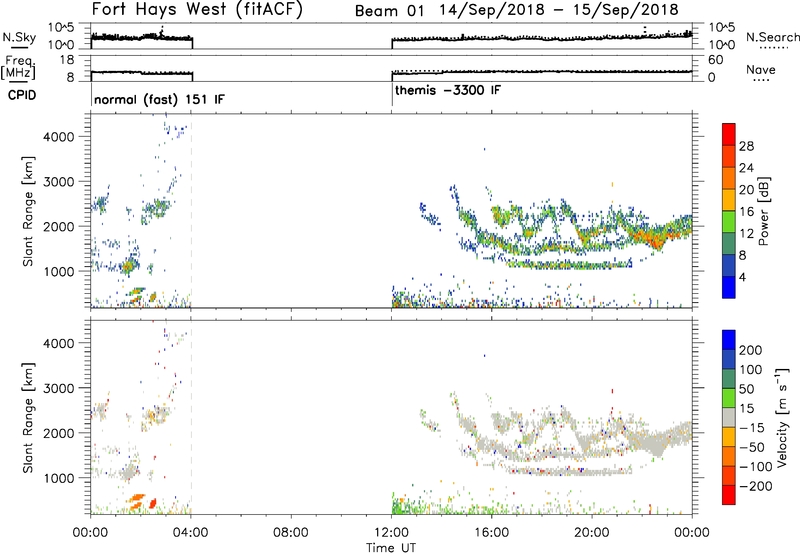Select the date range '14/Sep/2018 - 15/Sep/2018'
The height and width of the screenshot is (554, 800).
(559, 10)
